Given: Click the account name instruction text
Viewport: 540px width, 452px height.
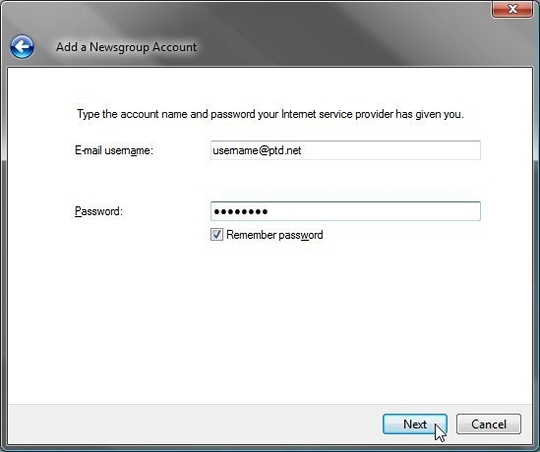Looking at the screenshot, I should pos(270,114).
